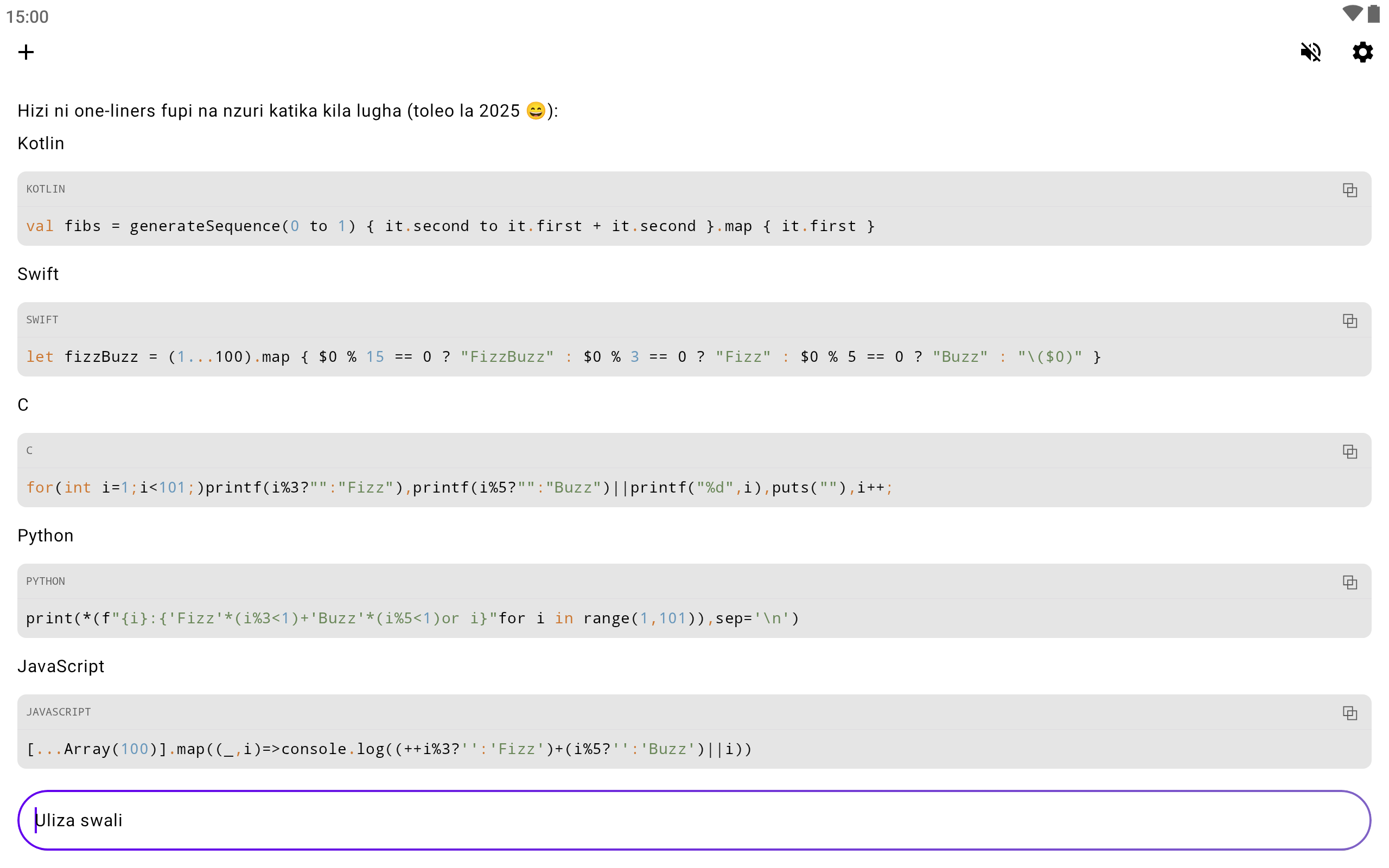Viewport: 1389px width, 868px height.
Task: Copy the Python code block
Action: point(1349,583)
